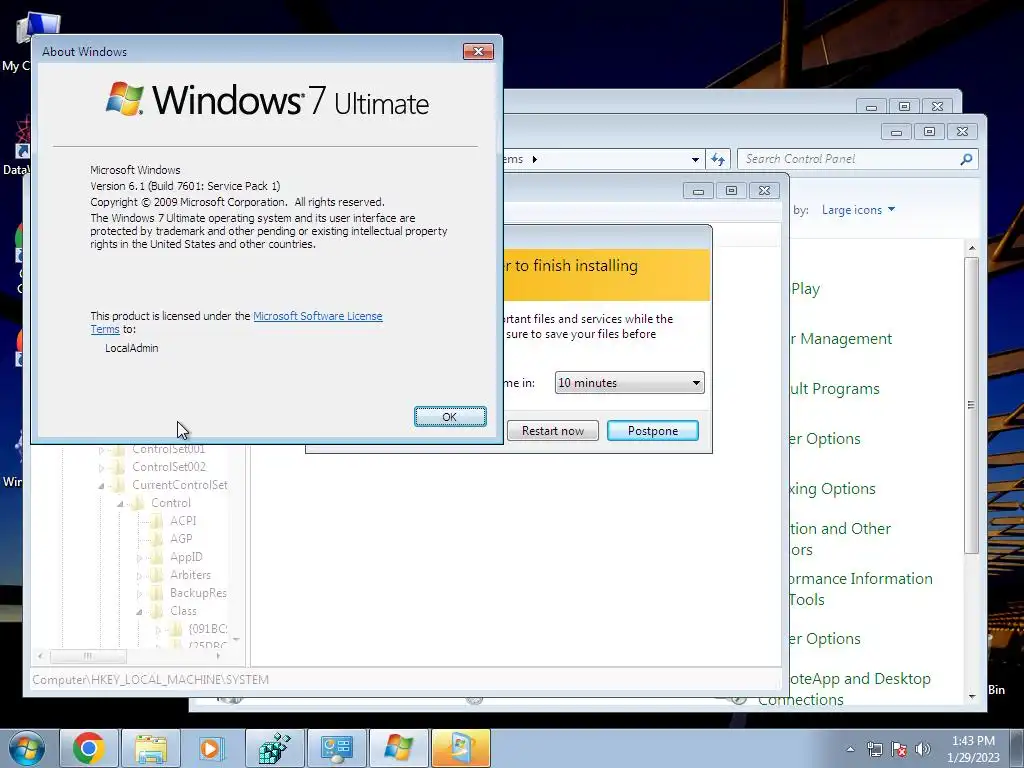This screenshot has width=1024, height=768.
Task: Open the 'r Management' Control Panel item
Action: click(840, 338)
